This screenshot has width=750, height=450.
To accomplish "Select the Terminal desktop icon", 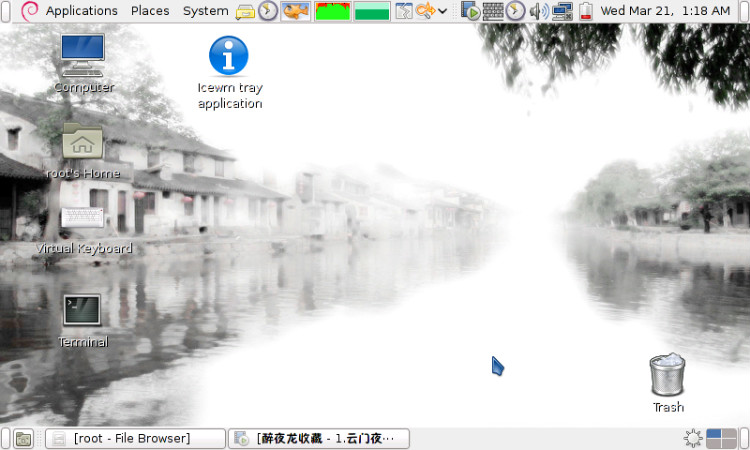I will pyautogui.click(x=82, y=321).
